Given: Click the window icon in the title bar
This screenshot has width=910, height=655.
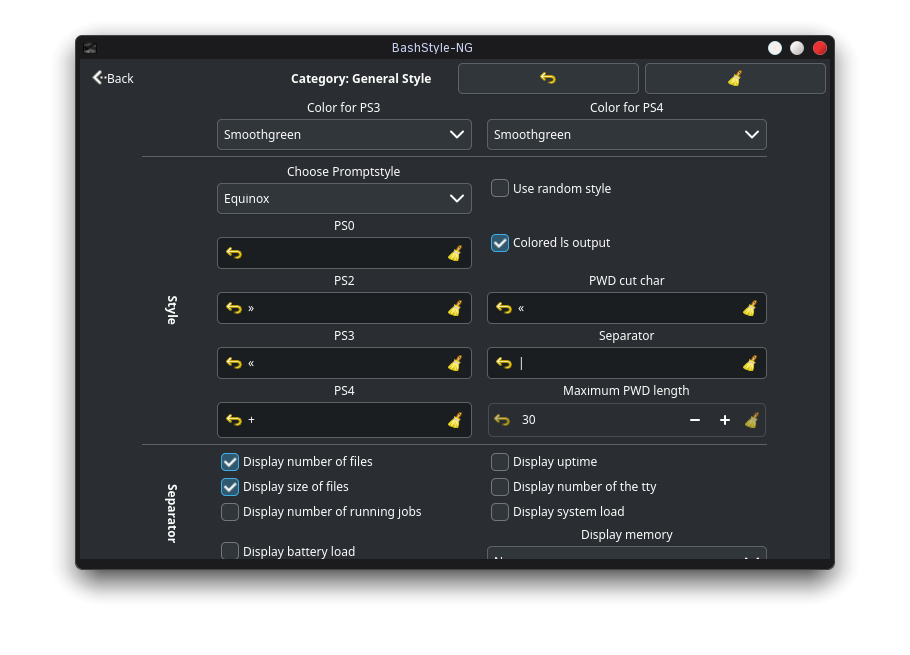Looking at the screenshot, I should (x=90, y=48).
